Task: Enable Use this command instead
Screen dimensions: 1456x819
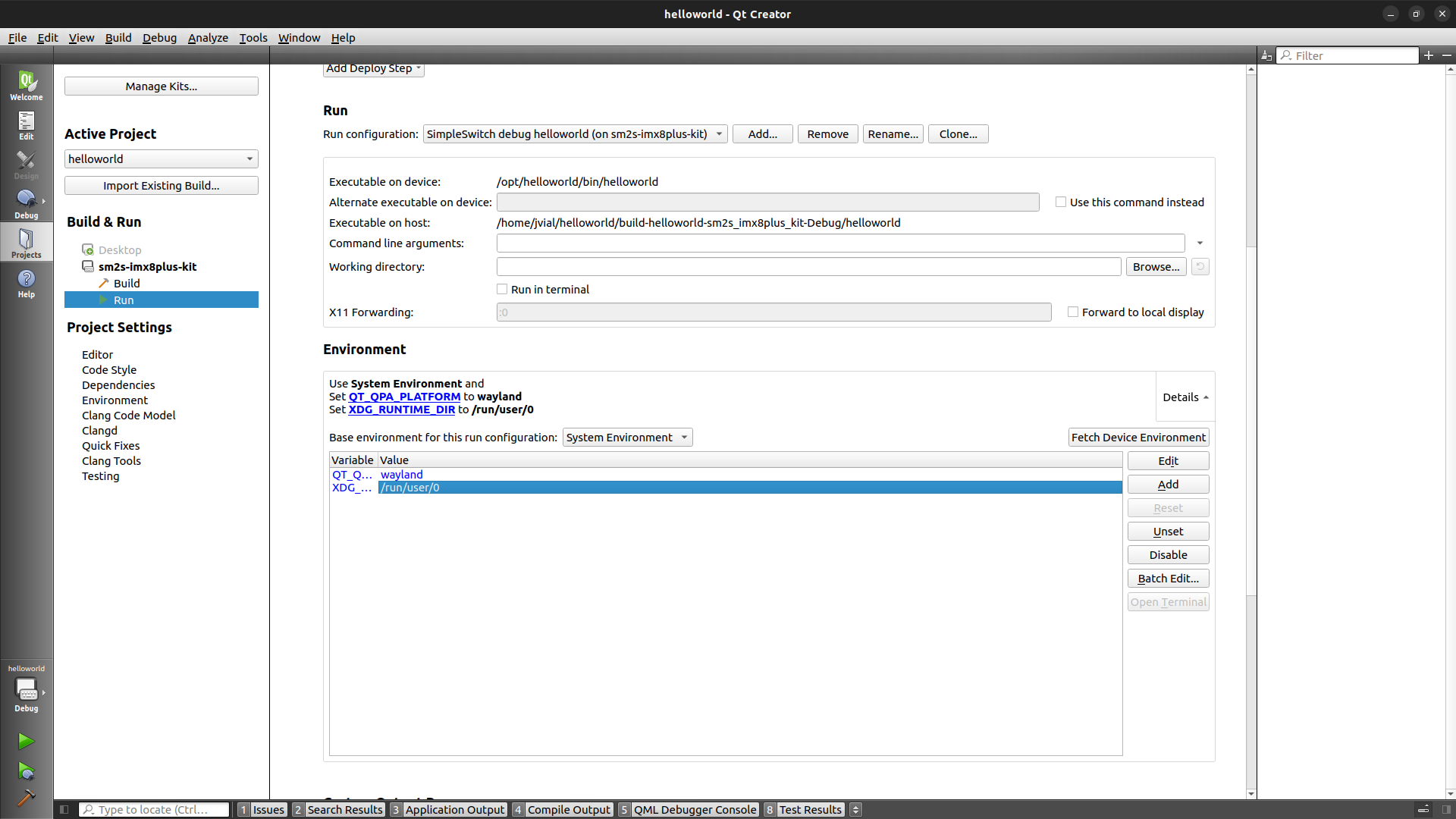Action: tap(1062, 202)
